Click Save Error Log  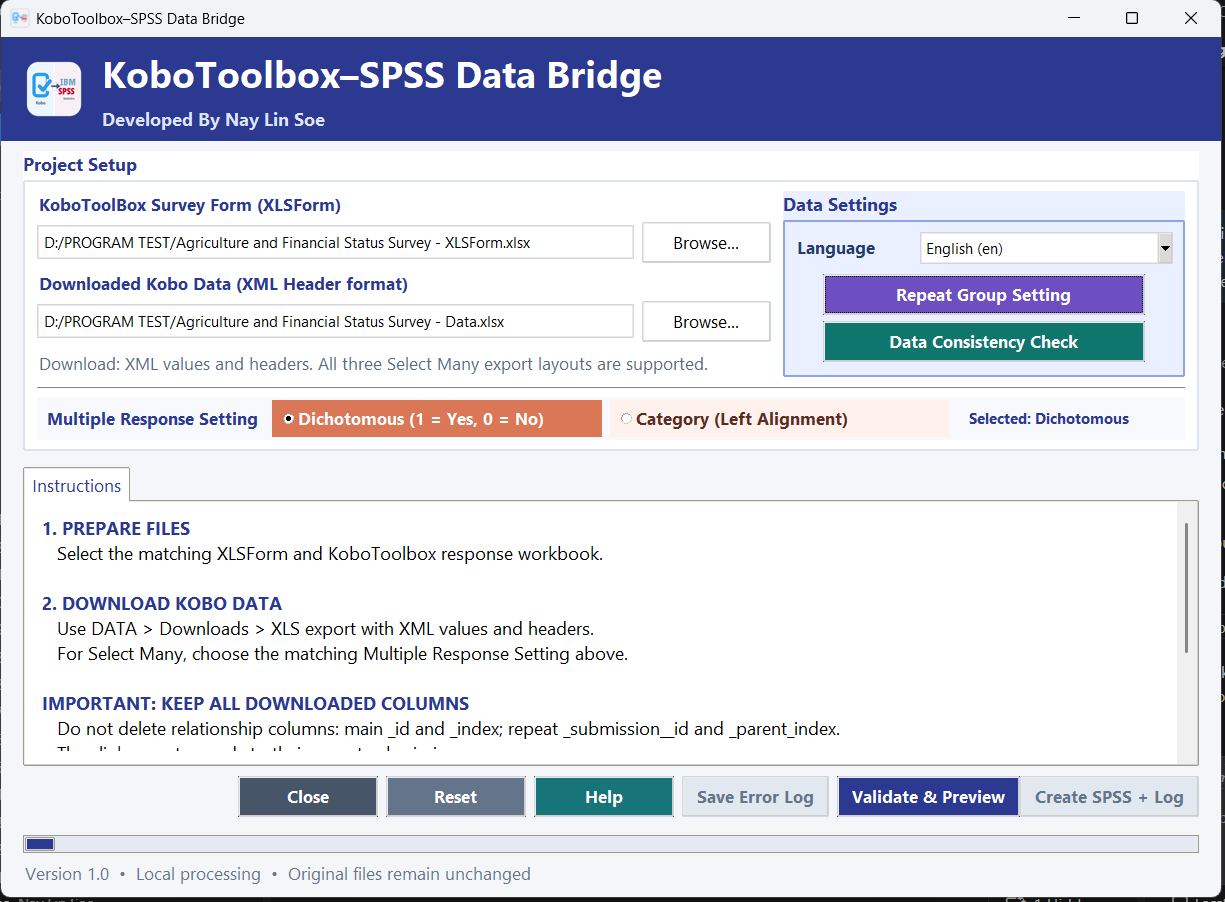[x=755, y=797]
